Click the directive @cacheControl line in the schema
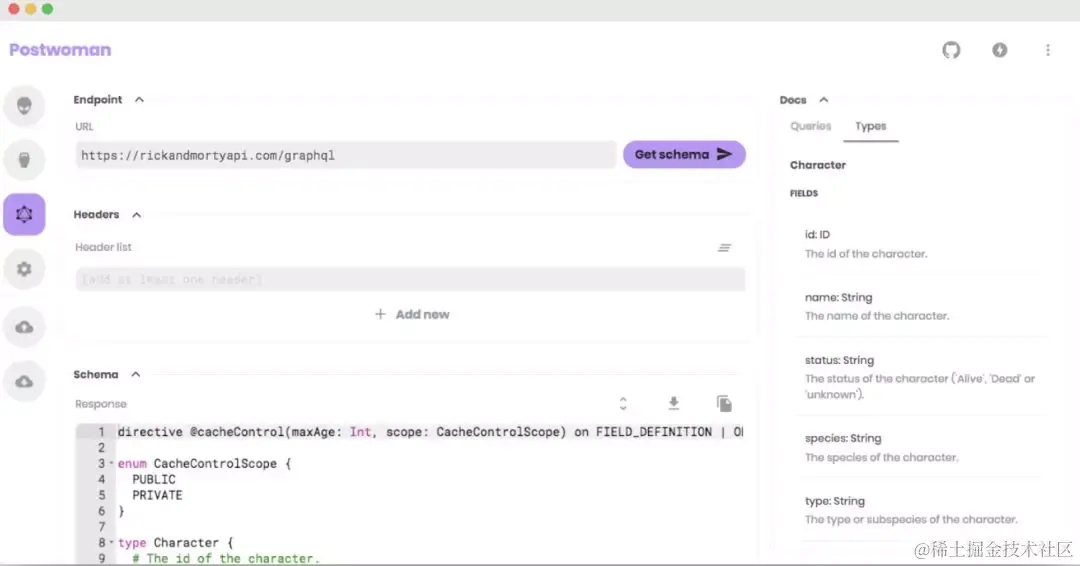1080x566 pixels. pyautogui.click(x=430, y=432)
